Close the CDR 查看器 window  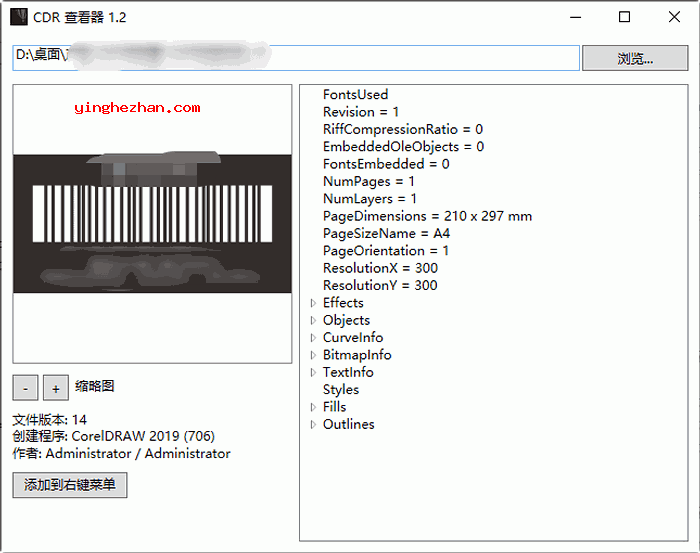coord(674,17)
